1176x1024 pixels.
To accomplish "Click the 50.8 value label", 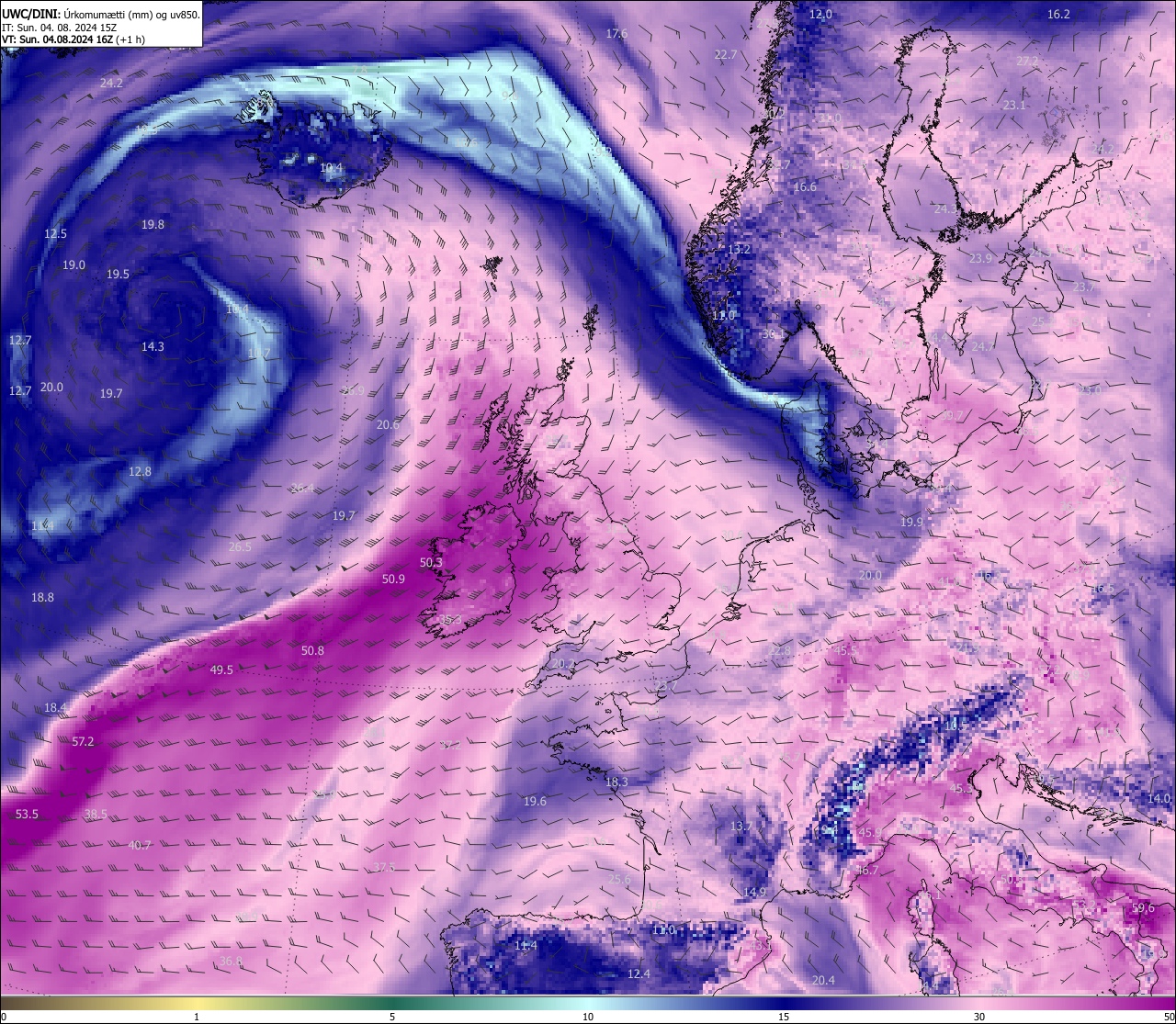I will coord(312,650).
